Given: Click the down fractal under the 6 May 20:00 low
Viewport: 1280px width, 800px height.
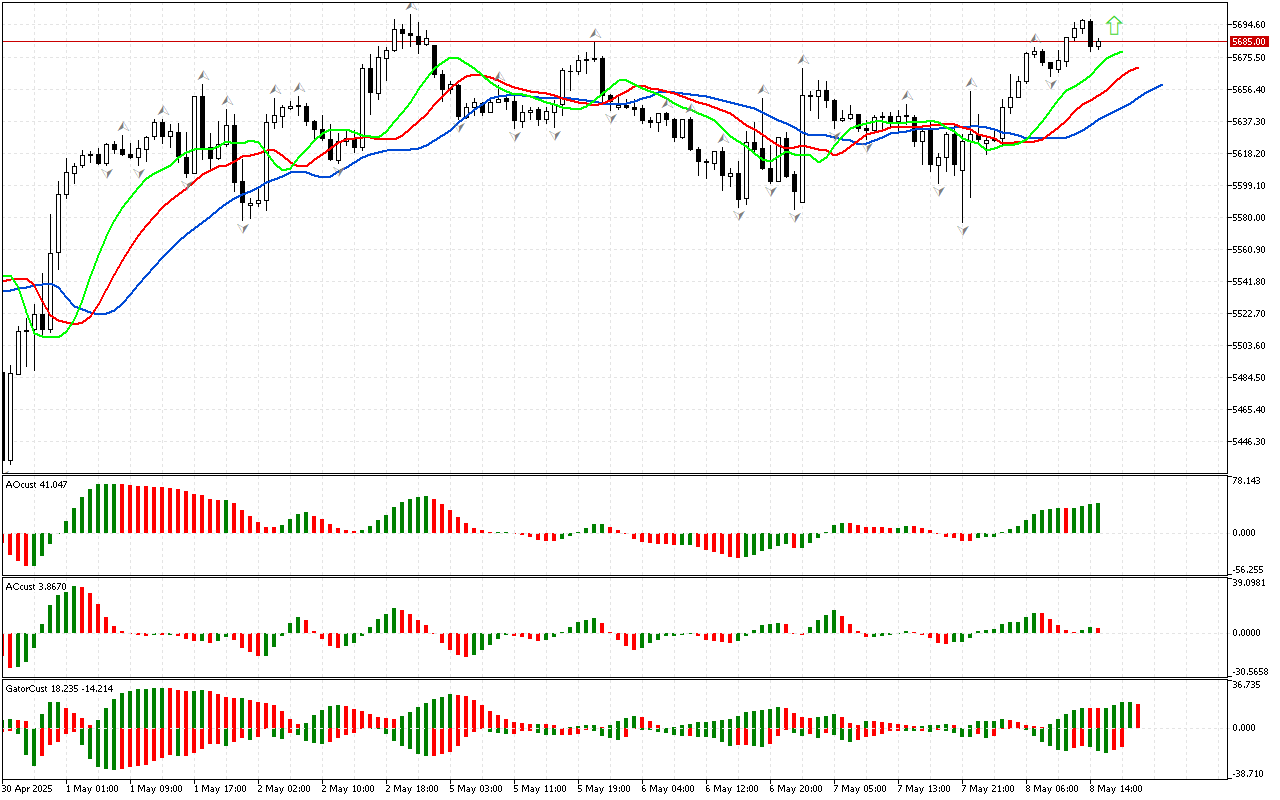Looking at the screenshot, I should 796,218.
